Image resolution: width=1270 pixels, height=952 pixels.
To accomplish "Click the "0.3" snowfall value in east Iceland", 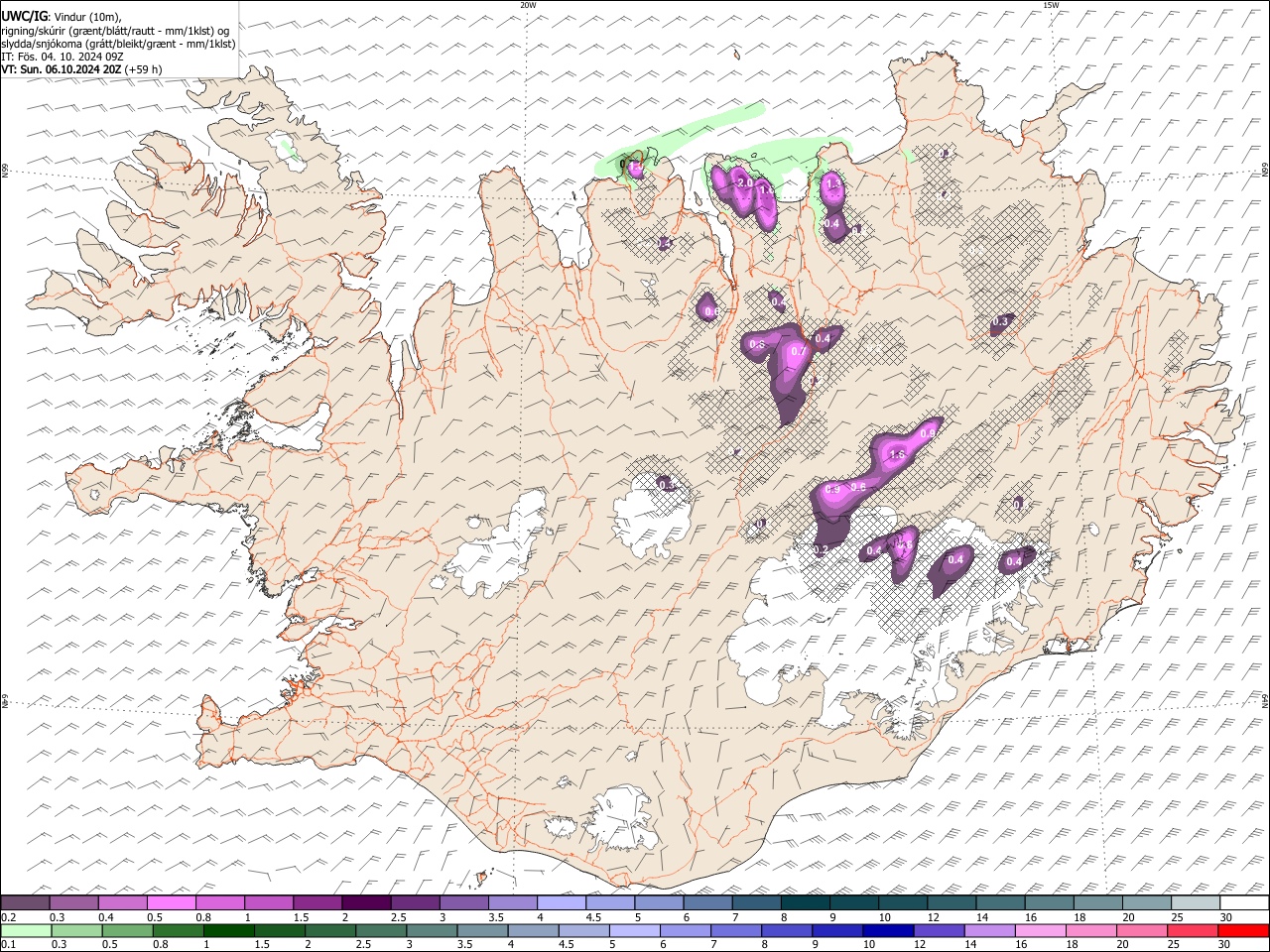I will click(x=1000, y=321).
